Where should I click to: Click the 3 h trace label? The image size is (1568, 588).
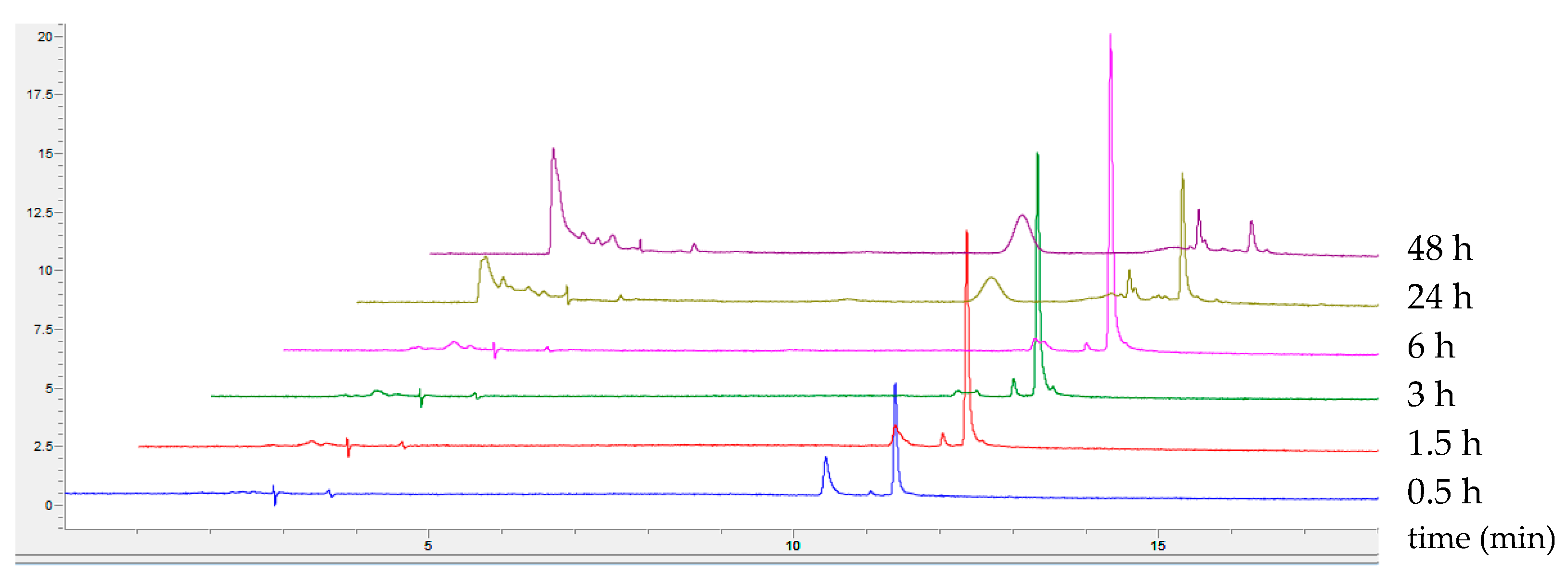coord(1430,395)
